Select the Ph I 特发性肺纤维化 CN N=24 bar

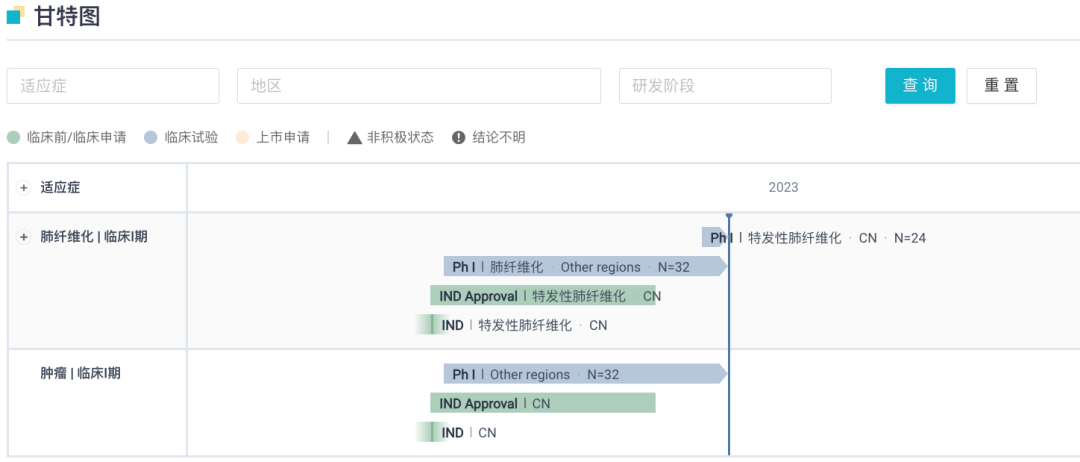[716, 238]
